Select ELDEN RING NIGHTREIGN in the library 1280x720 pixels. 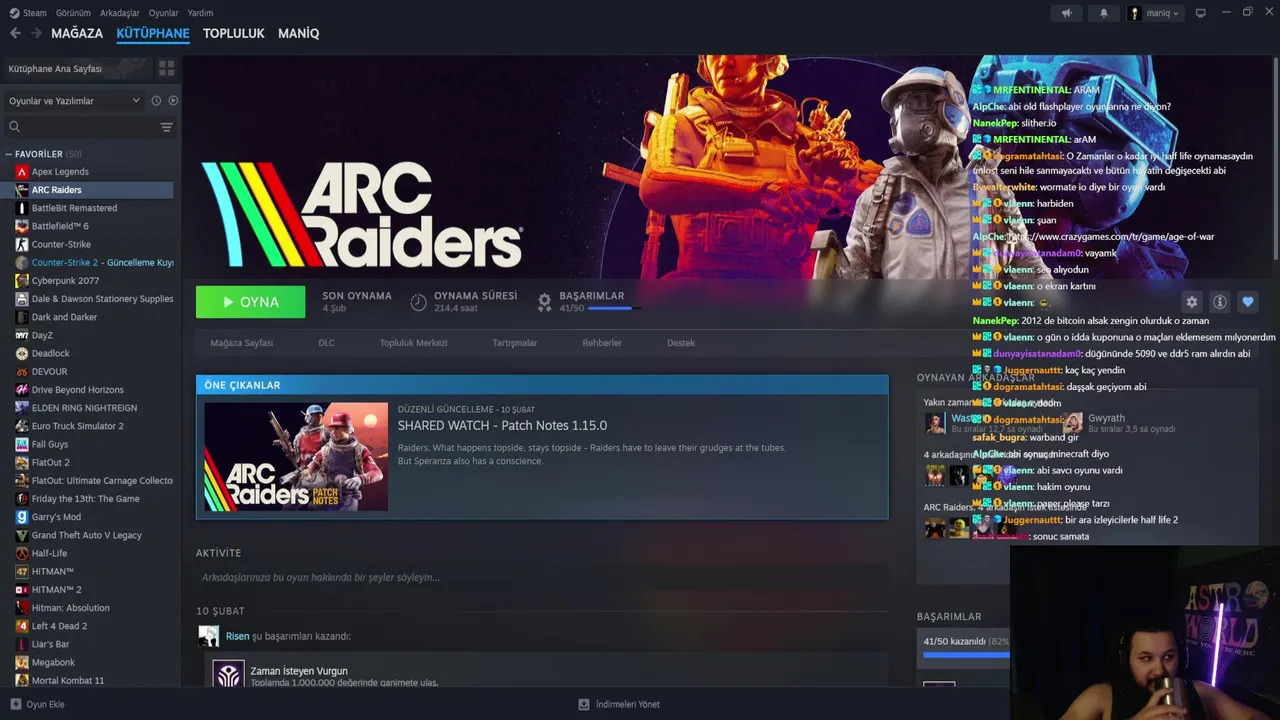[94, 408]
